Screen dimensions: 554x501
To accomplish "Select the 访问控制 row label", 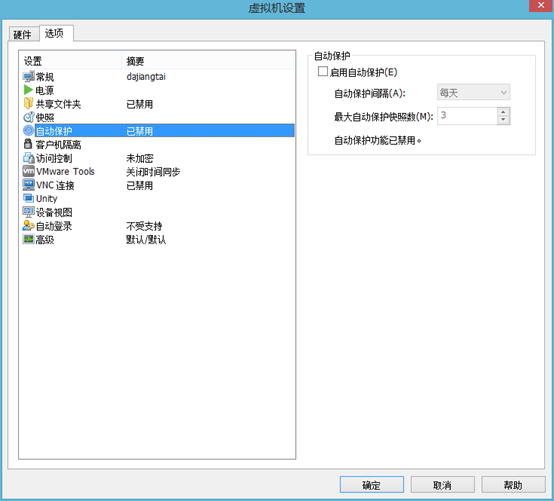I will coord(54,158).
